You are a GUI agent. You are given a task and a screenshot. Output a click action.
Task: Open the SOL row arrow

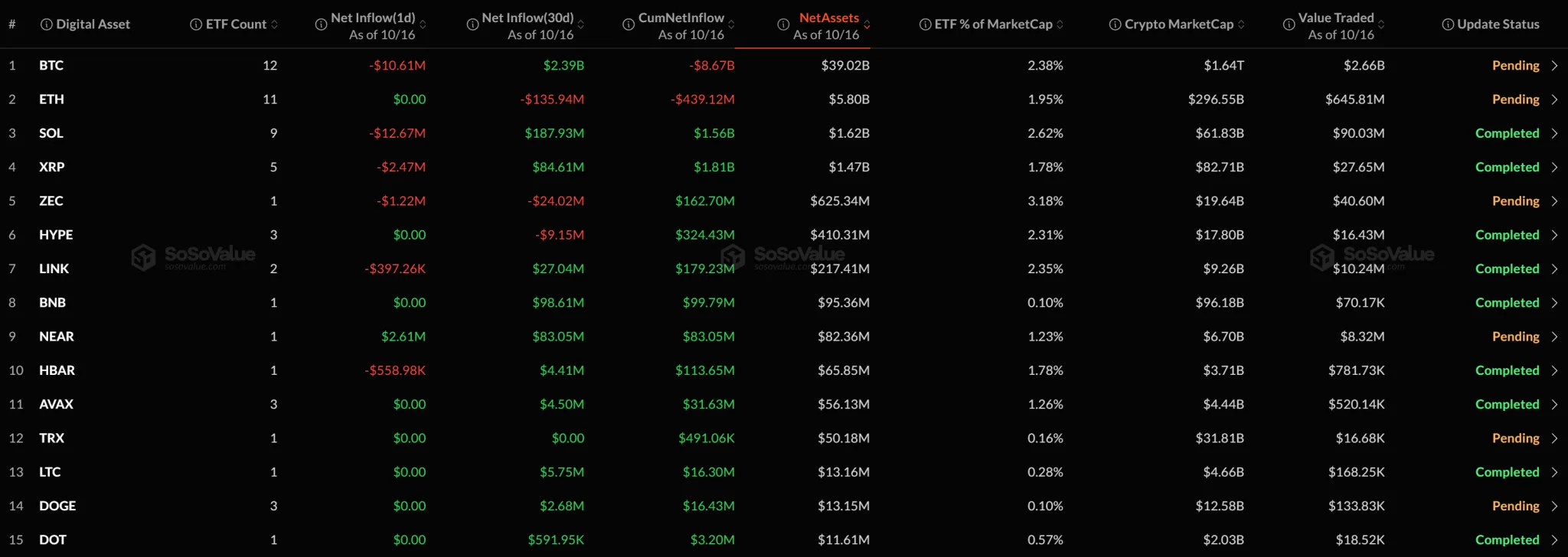click(1554, 133)
